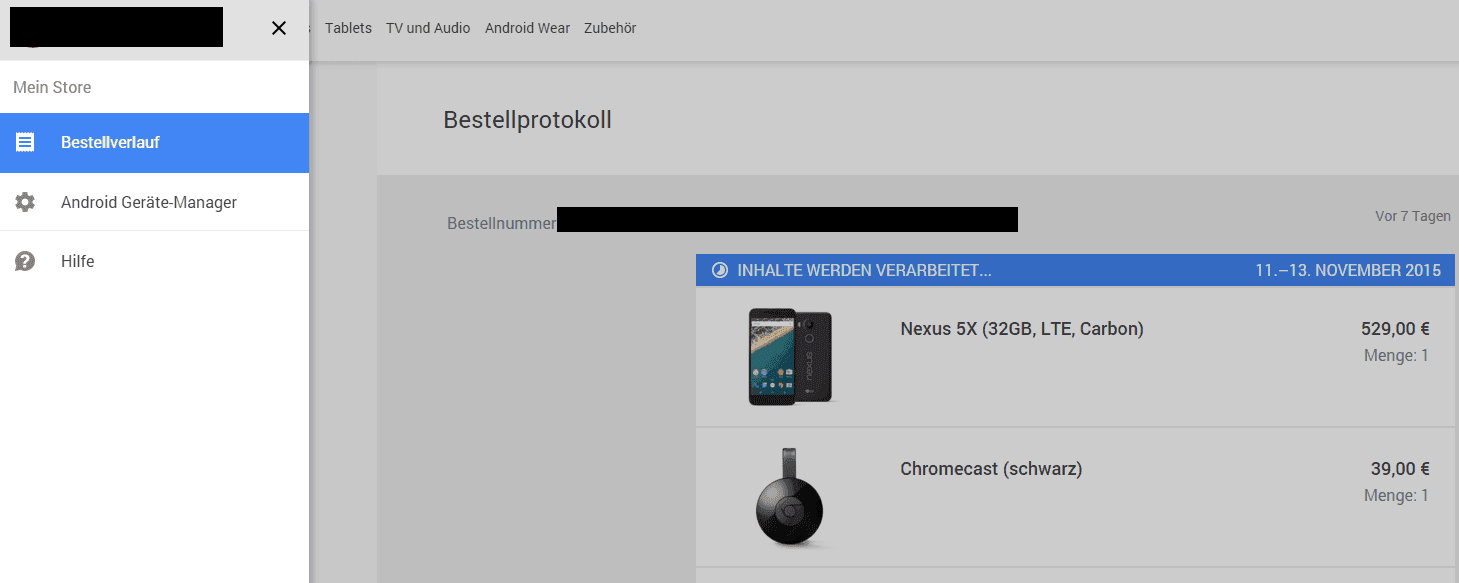Screen dimensions: 1459x583
Task: Open Nexus 5X (32GB, LTE, Carbon) link
Action: tap(1022, 328)
